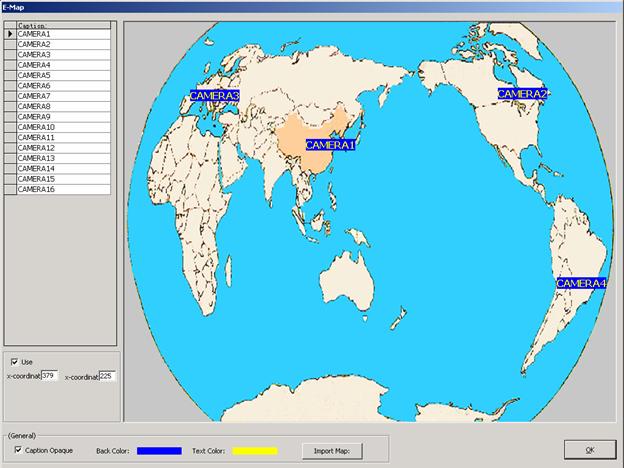The height and width of the screenshot is (468, 624).
Task: Click the row indicator arrow beside CAMERA1
Action: pos(10,34)
